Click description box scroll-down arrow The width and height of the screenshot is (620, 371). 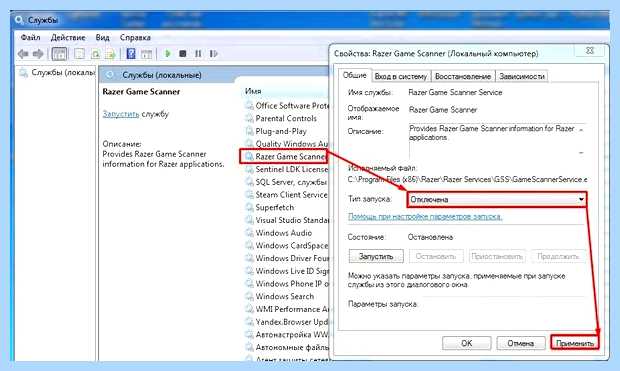pos(581,153)
